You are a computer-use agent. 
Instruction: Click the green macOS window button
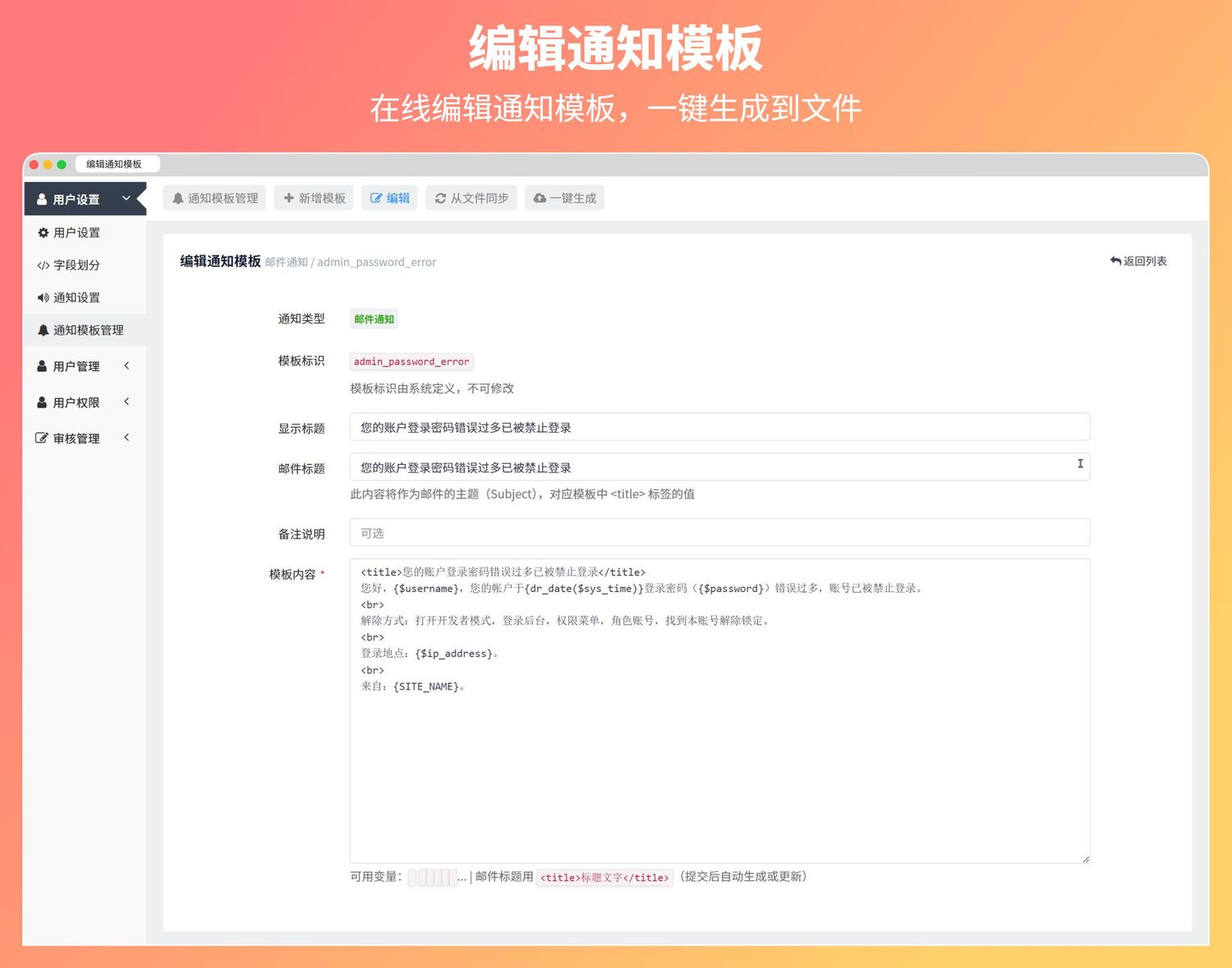coord(62,164)
